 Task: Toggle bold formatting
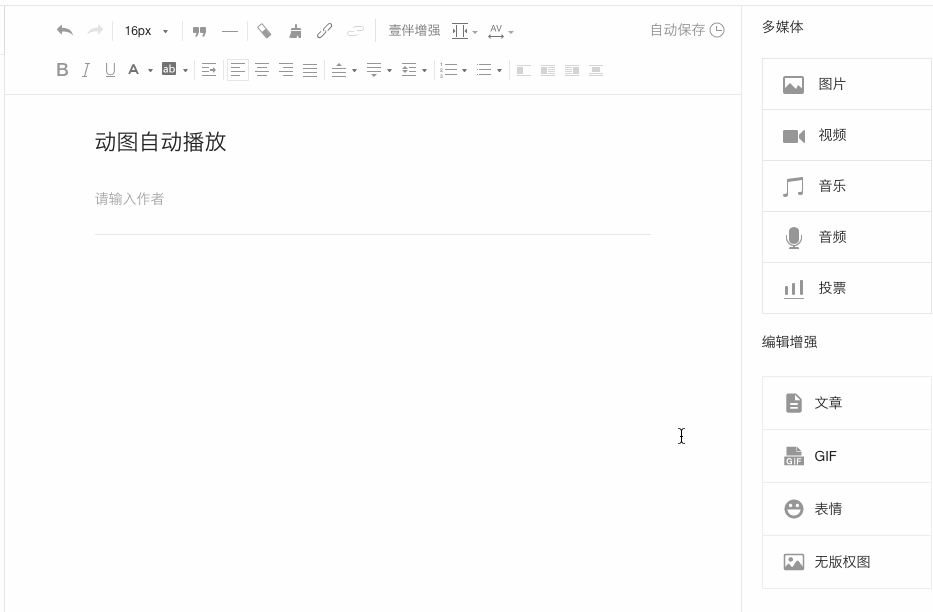click(62, 70)
